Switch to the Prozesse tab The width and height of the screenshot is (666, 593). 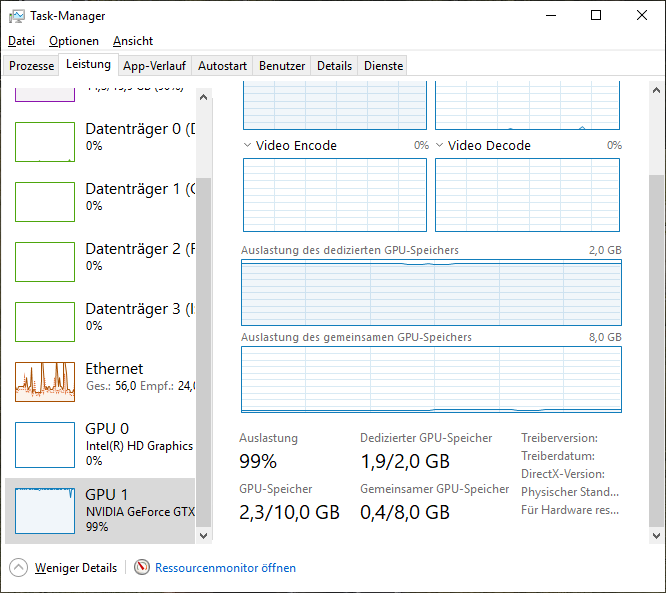point(31,66)
